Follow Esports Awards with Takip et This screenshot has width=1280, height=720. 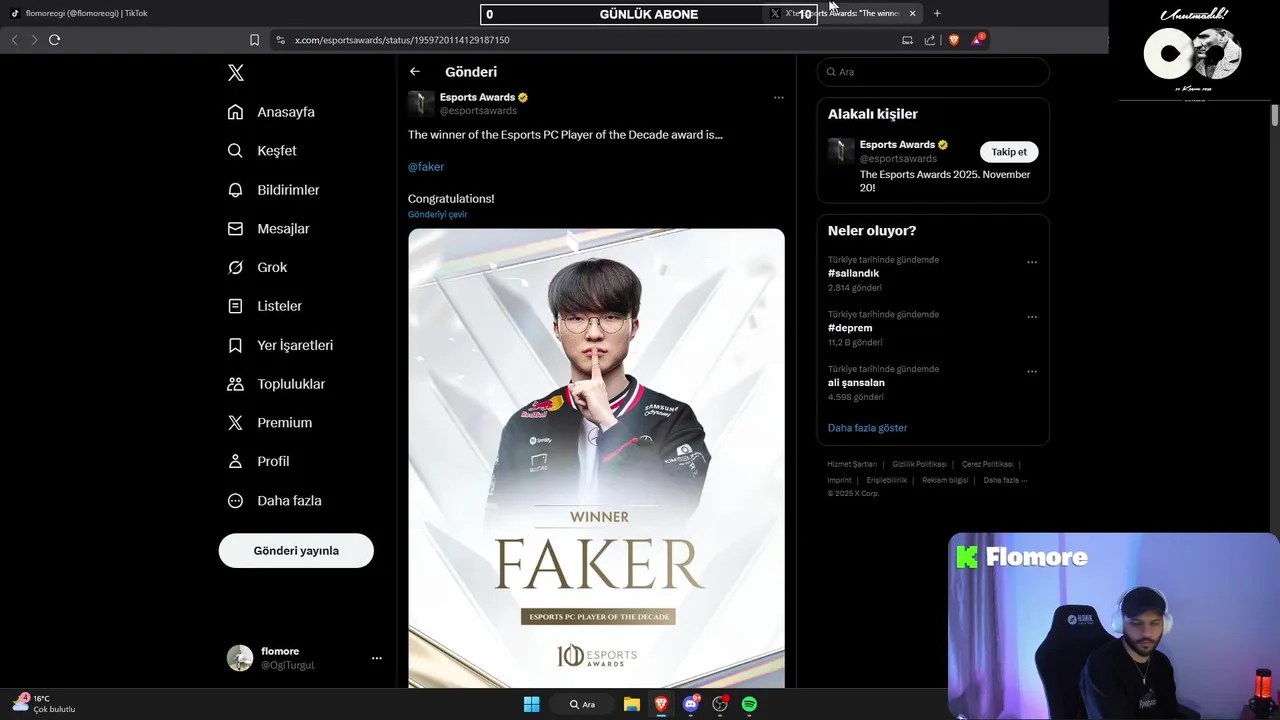1009,152
